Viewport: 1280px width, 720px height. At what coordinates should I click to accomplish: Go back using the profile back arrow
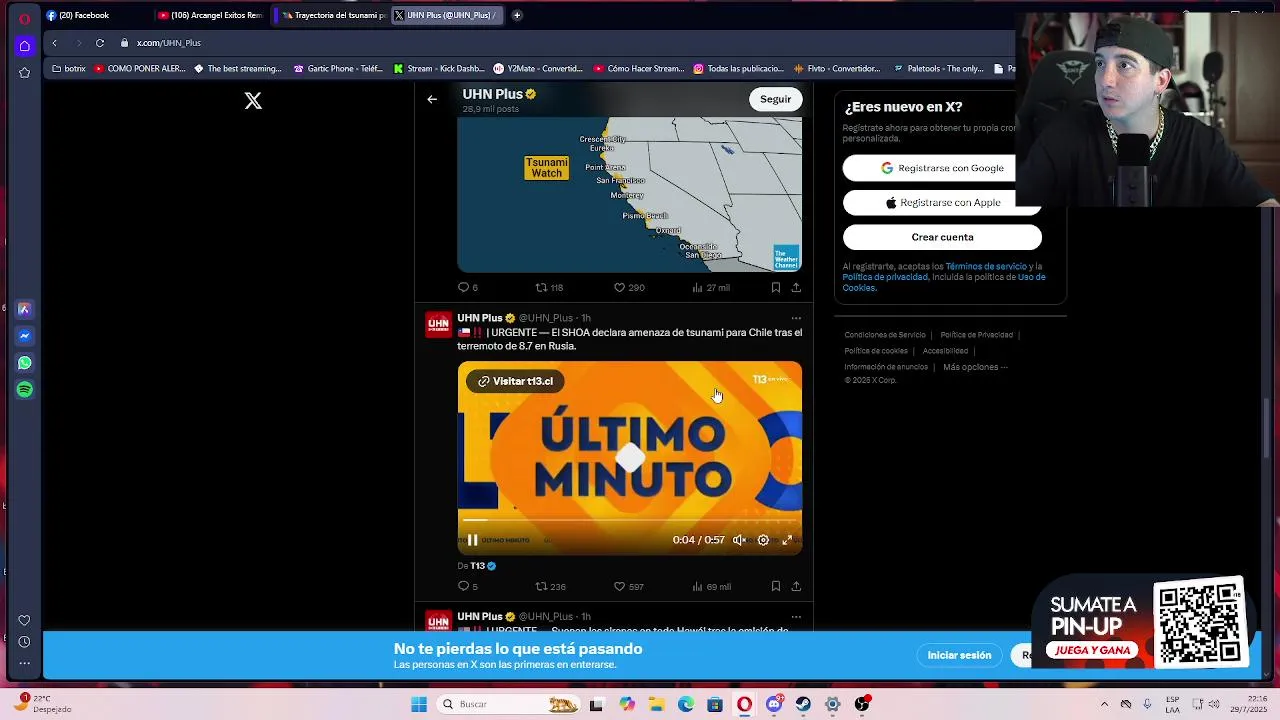click(x=432, y=99)
